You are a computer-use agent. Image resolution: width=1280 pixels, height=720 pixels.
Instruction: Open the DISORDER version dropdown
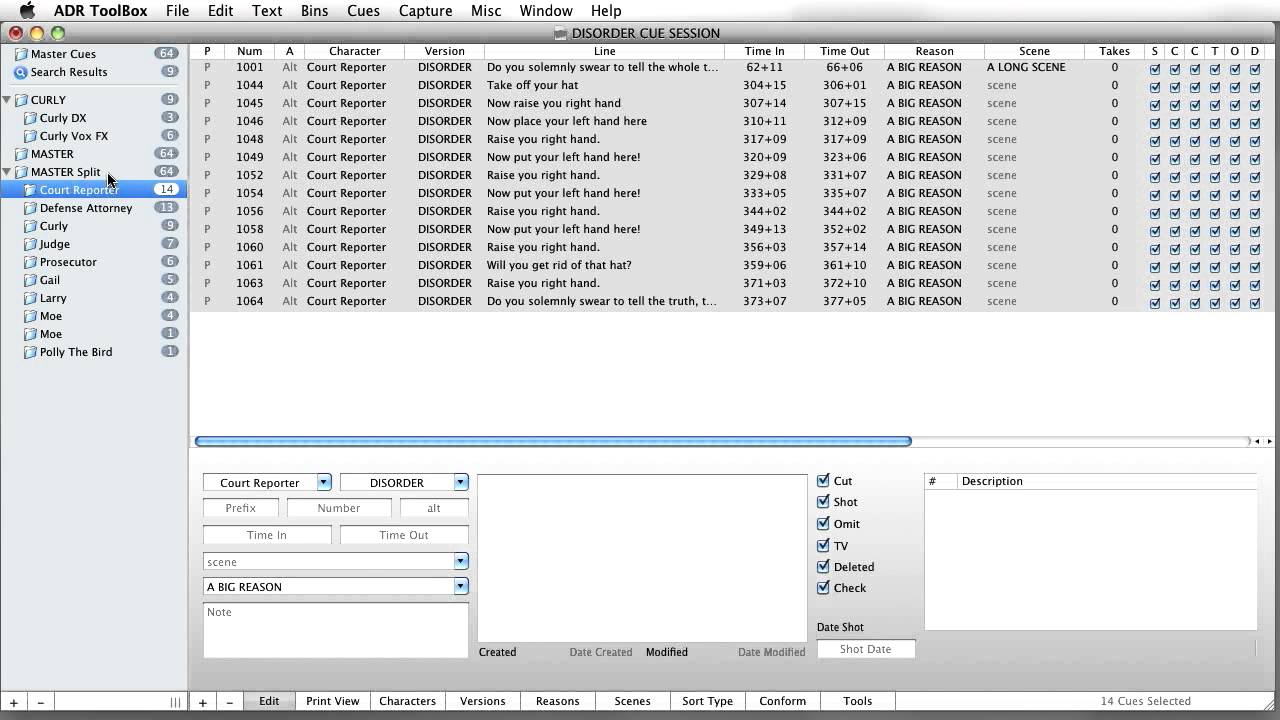click(x=461, y=482)
